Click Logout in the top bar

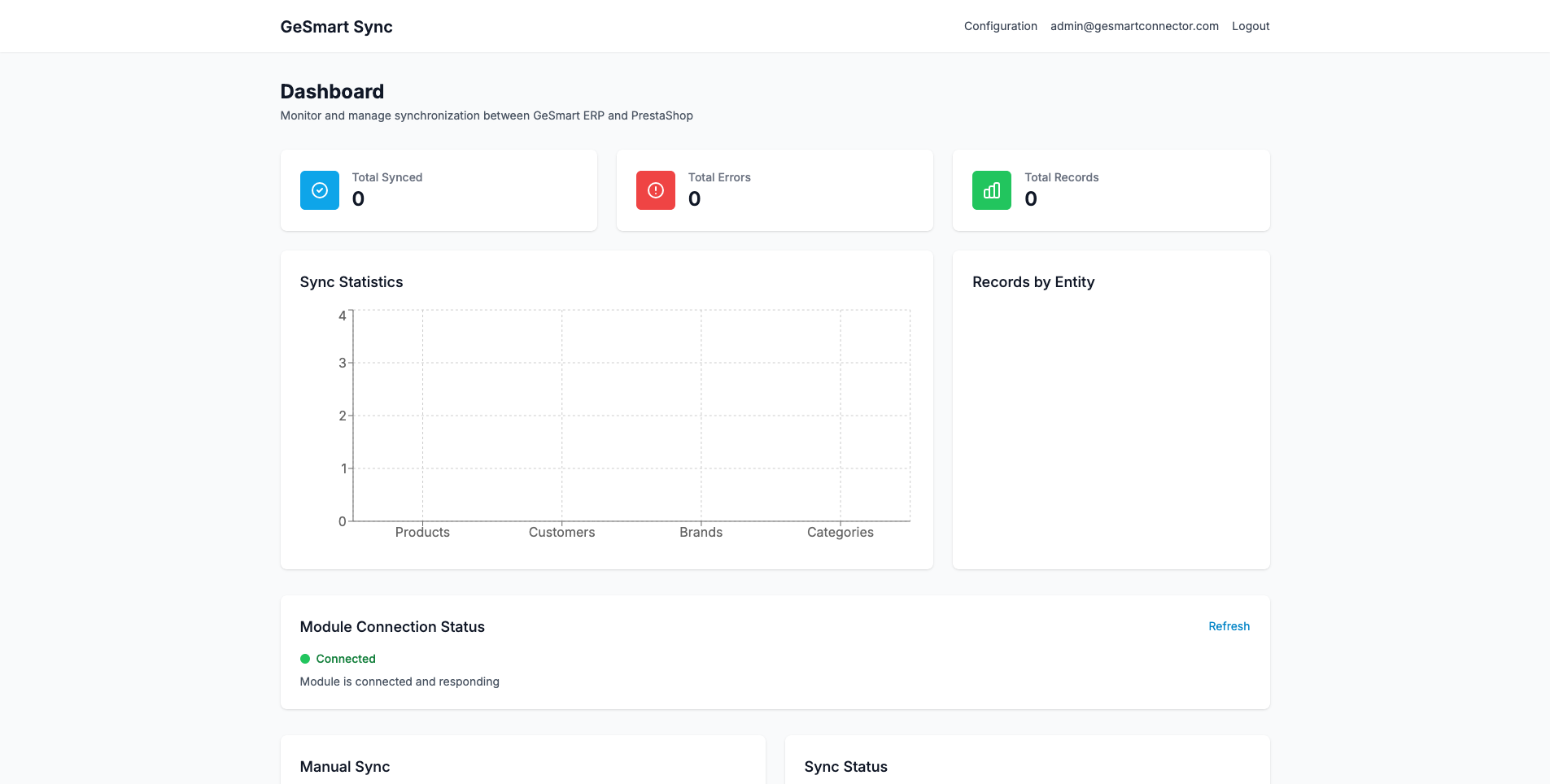tap(1250, 26)
